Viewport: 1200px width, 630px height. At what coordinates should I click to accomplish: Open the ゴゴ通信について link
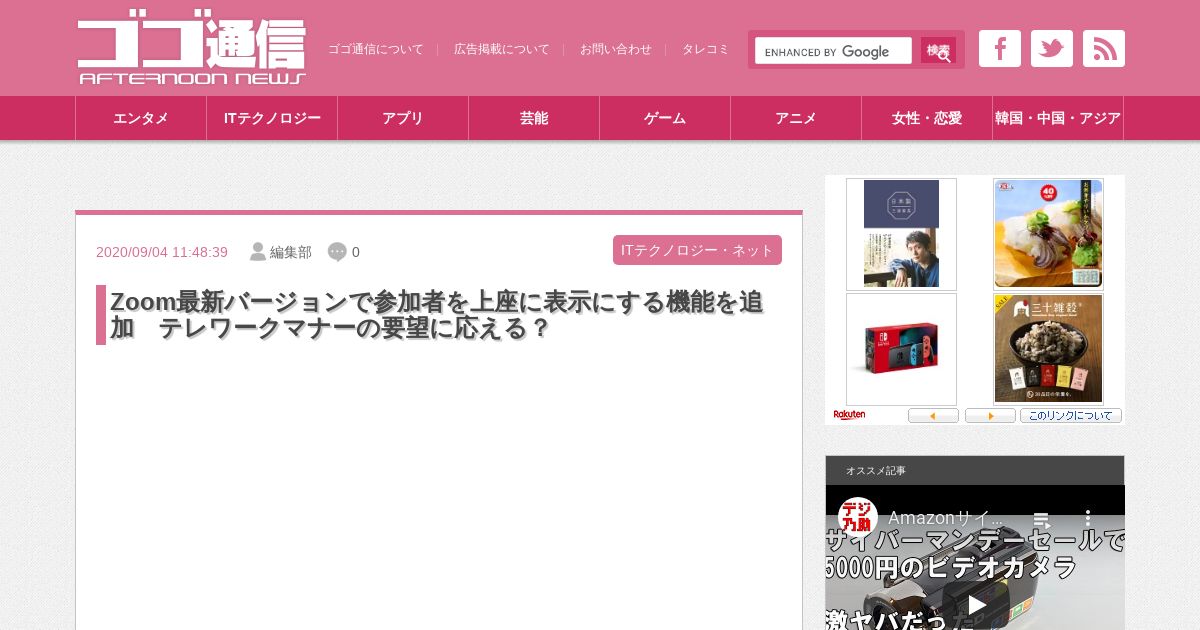tap(376, 49)
